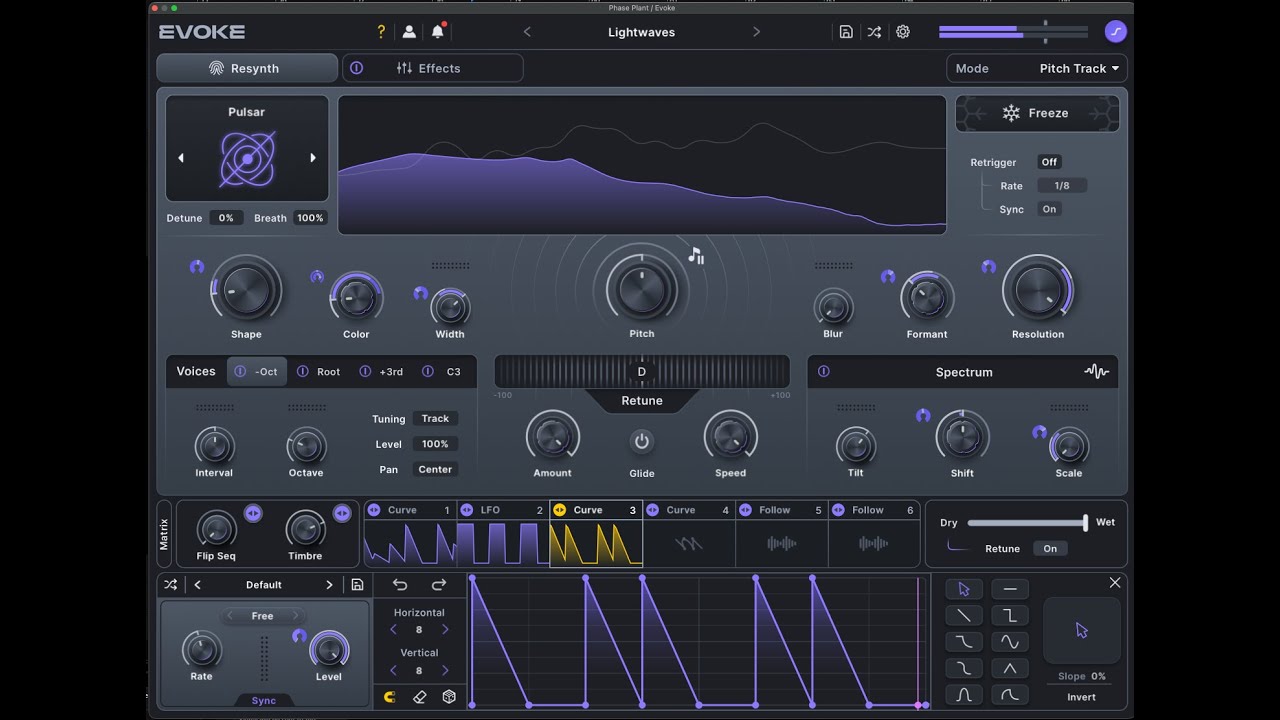Randomize the preset with the top shuffle icon
1280x720 pixels.
pyautogui.click(x=874, y=32)
